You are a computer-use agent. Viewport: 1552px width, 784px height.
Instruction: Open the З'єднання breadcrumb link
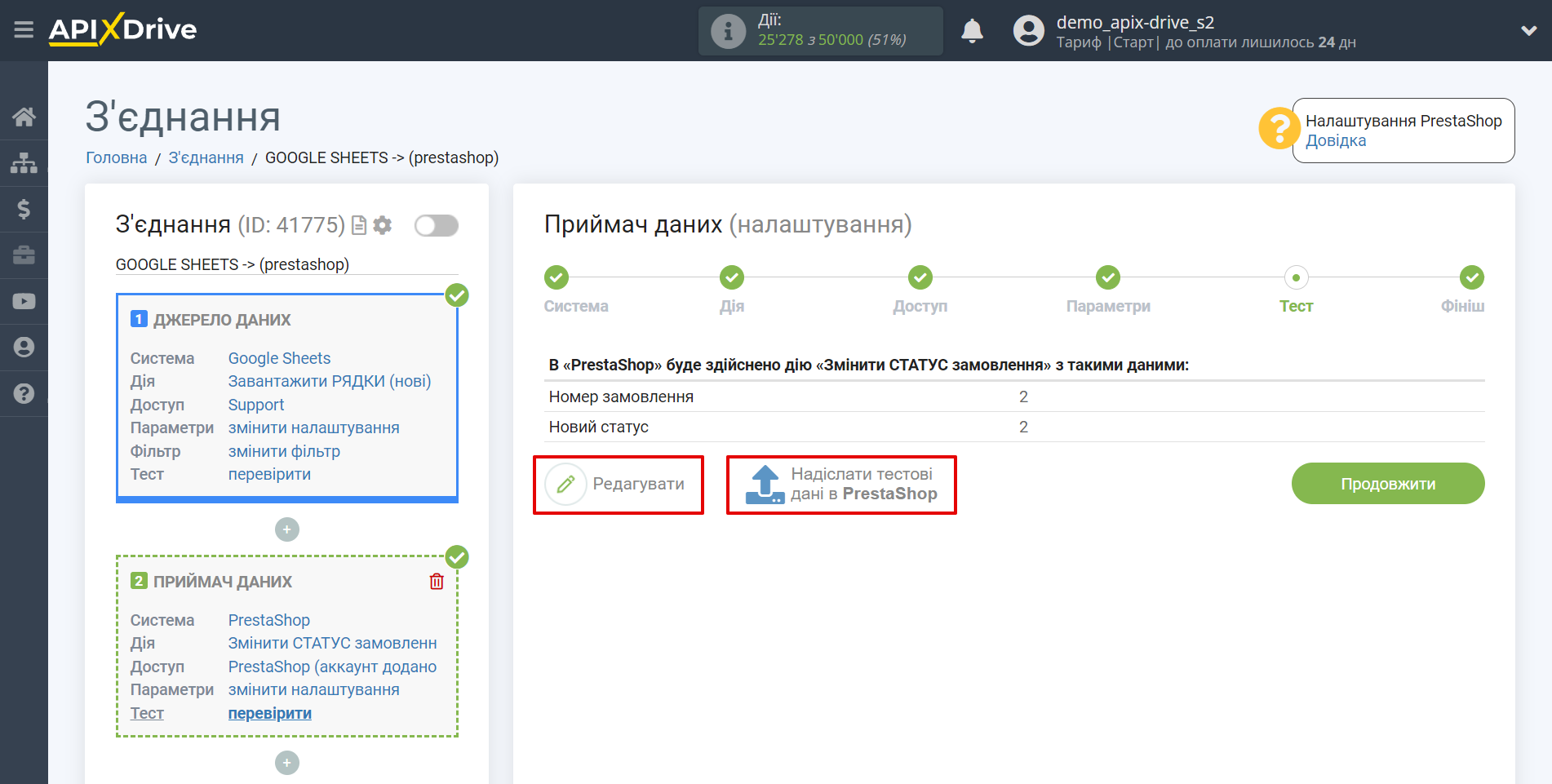pos(206,157)
